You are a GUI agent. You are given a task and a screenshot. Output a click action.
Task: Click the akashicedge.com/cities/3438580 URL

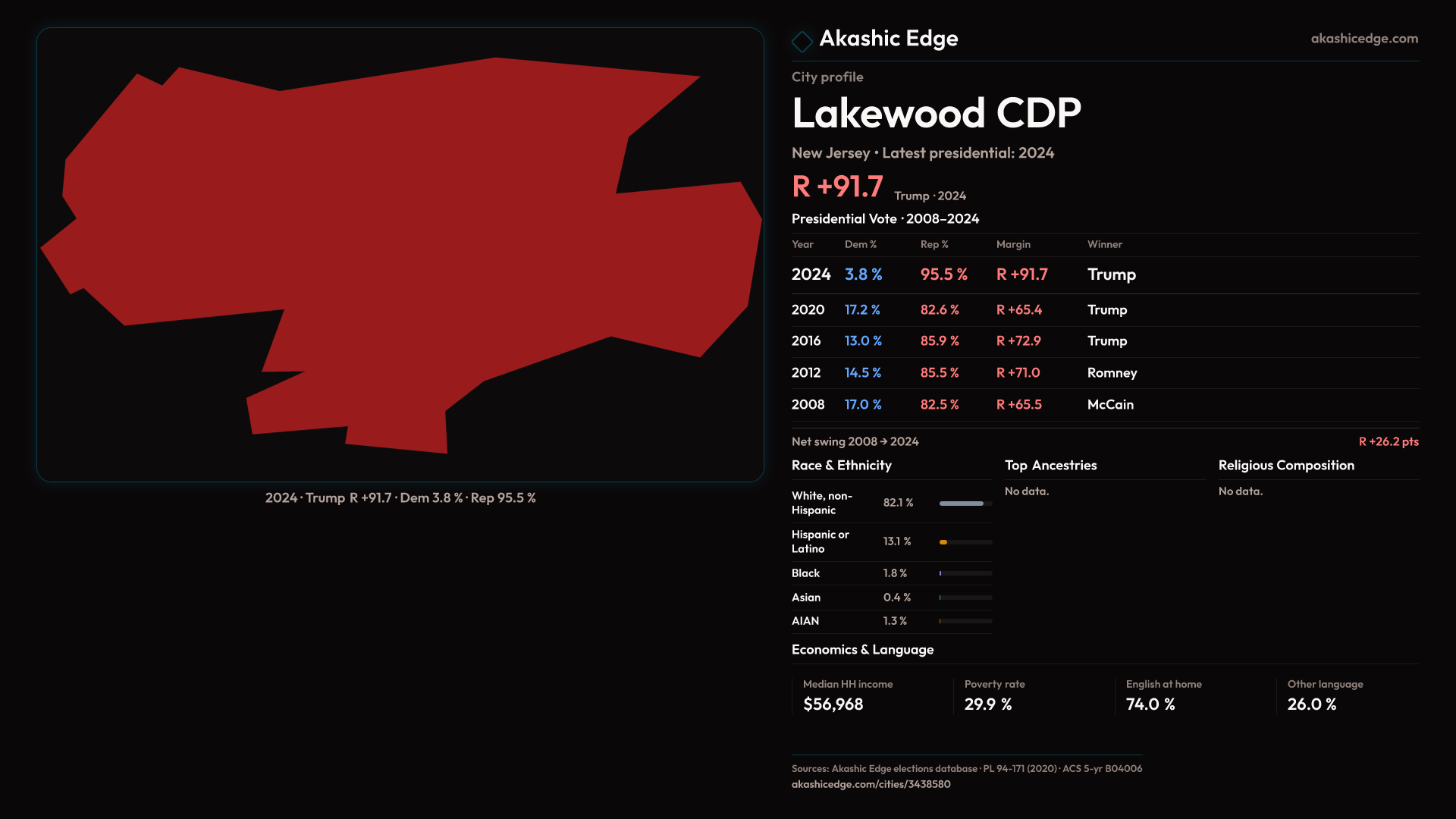pyautogui.click(x=871, y=784)
